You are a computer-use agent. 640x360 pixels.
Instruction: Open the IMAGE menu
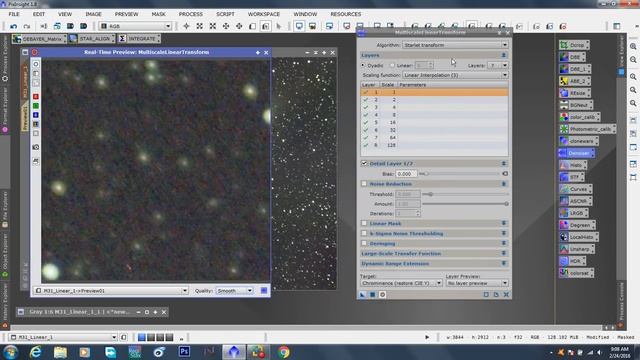(93, 14)
